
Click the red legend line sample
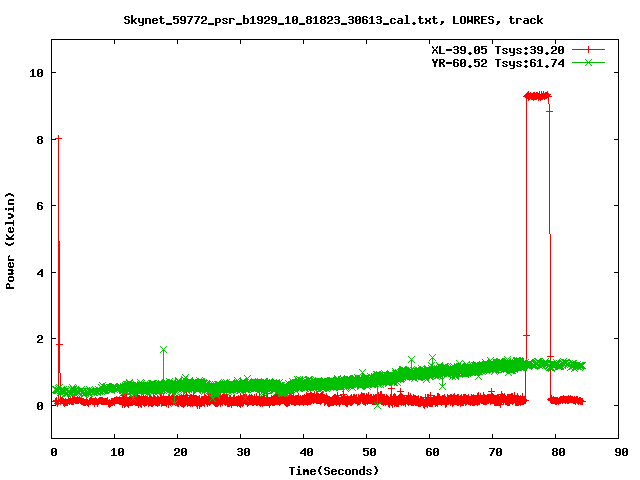588,50
